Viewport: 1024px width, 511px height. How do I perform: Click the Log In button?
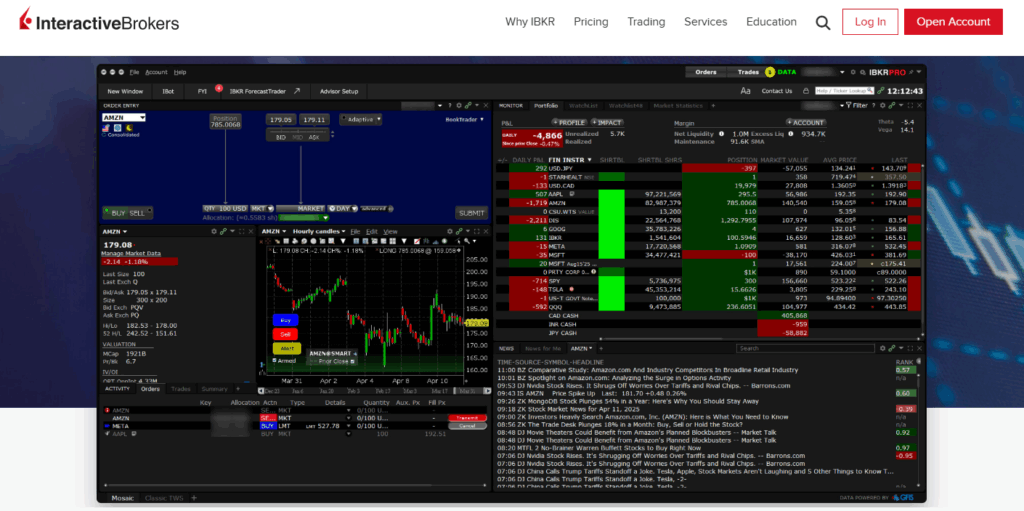(x=870, y=22)
